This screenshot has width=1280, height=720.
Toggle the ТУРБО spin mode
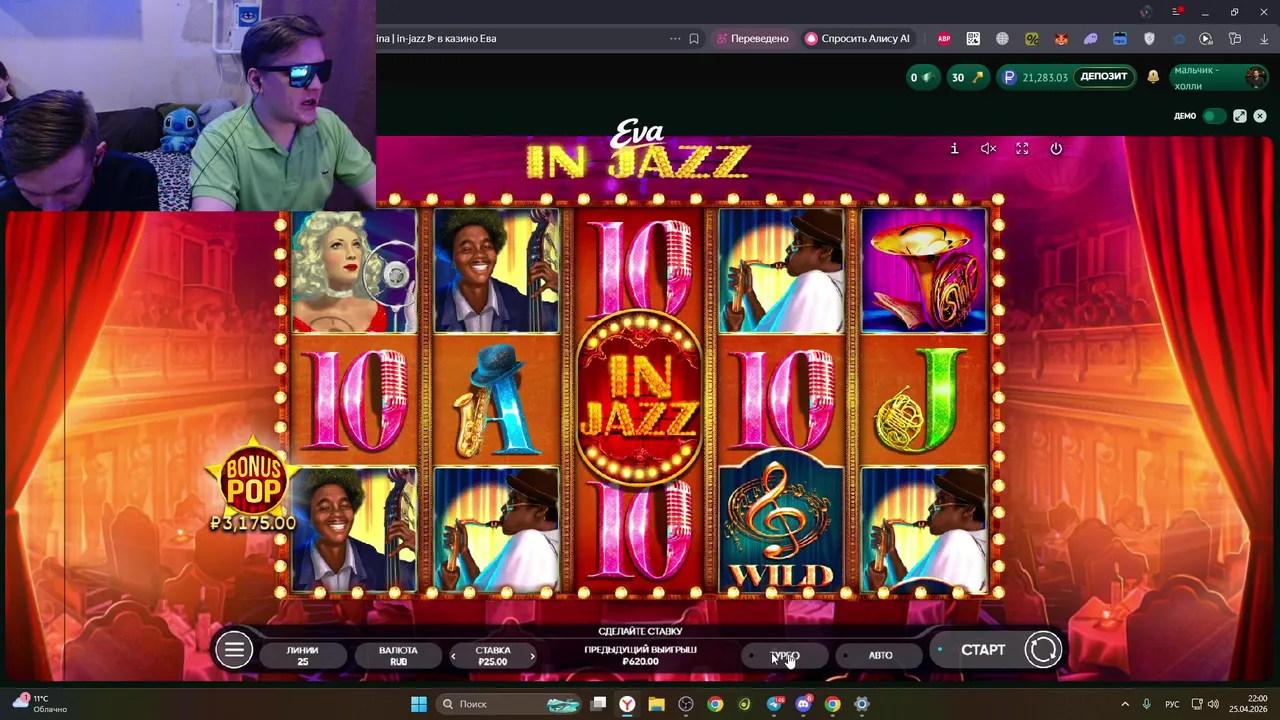tap(786, 655)
